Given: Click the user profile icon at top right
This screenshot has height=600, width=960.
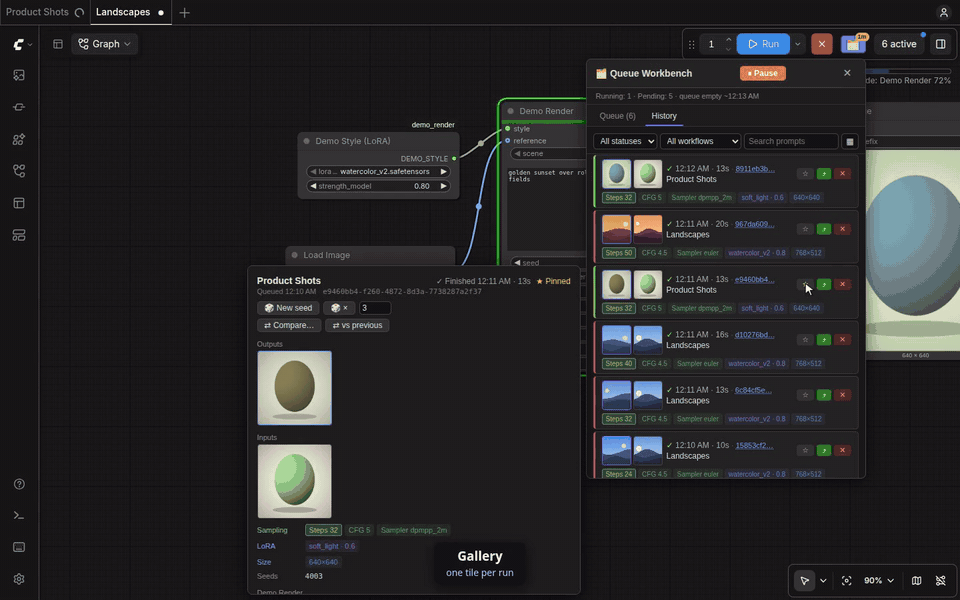Looking at the screenshot, I should click(943, 12).
